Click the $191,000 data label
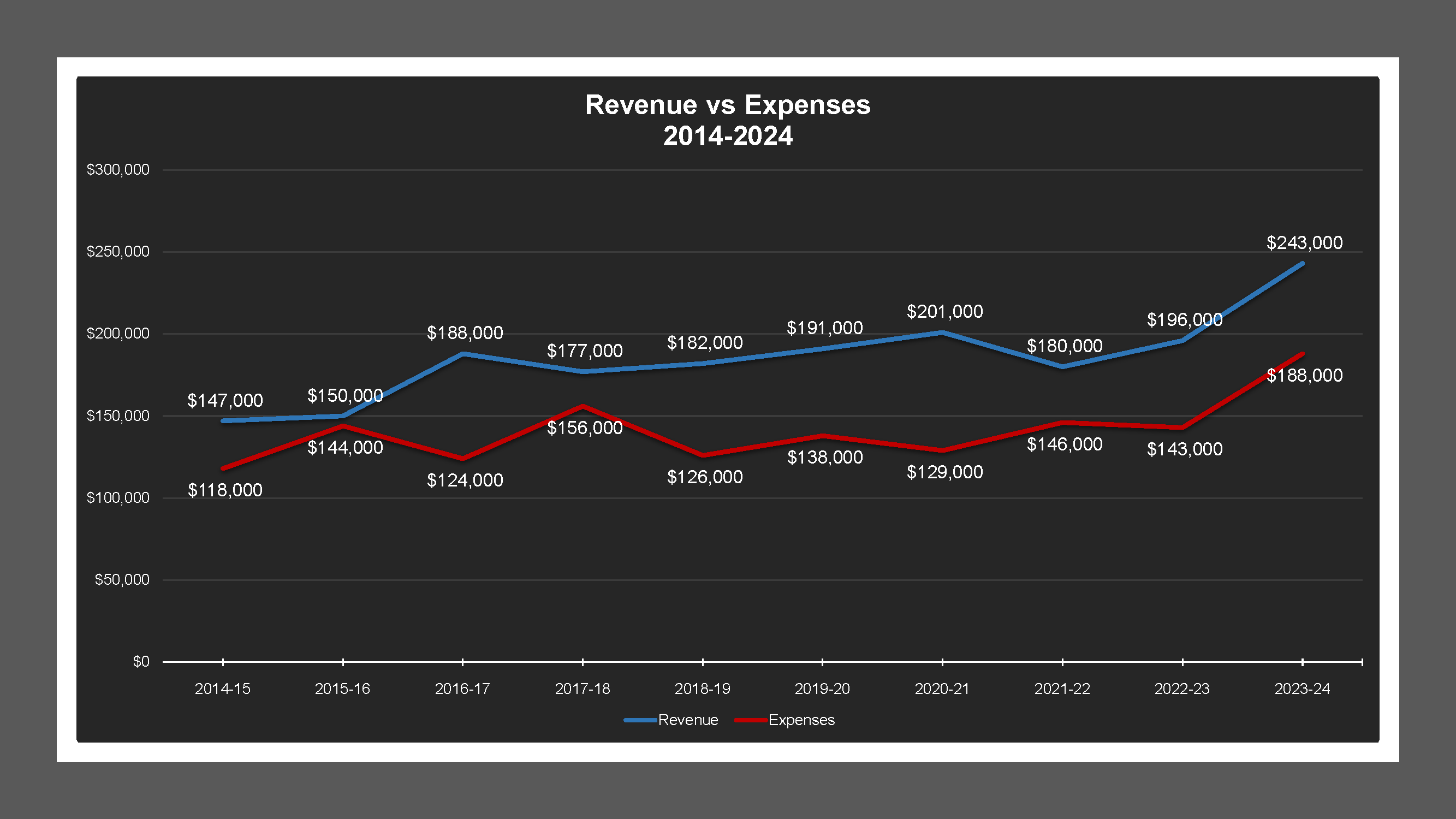The height and width of the screenshot is (819, 1456). (825, 328)
